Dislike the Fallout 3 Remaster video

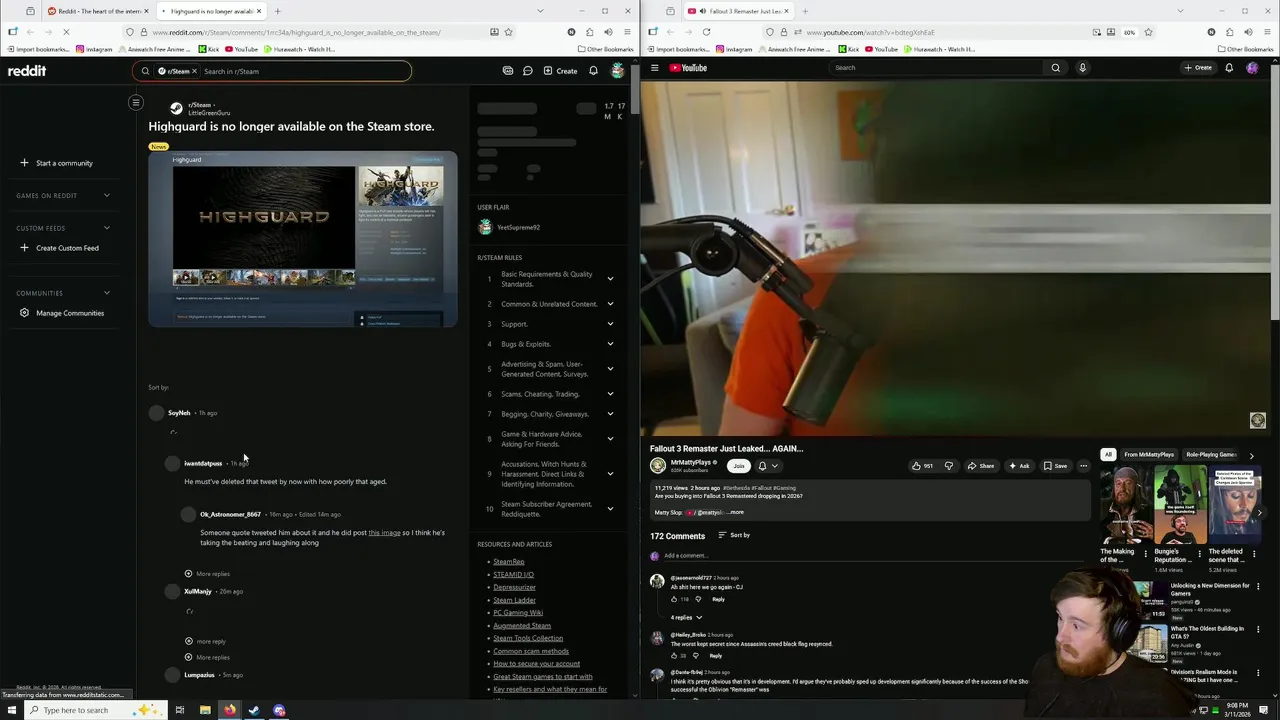click(x=949, y=466)
